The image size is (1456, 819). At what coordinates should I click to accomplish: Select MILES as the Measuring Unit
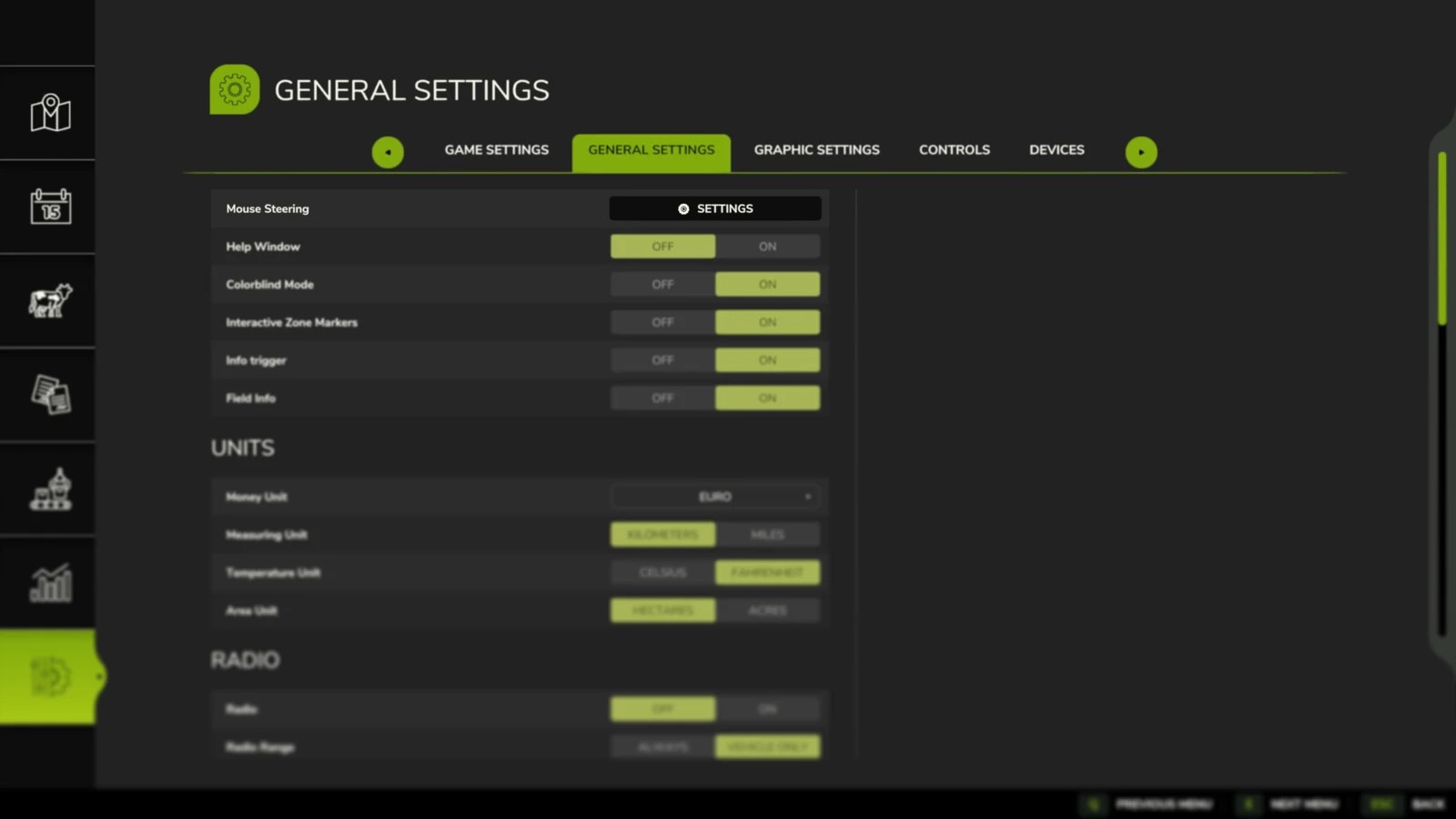tap(767, 534)
